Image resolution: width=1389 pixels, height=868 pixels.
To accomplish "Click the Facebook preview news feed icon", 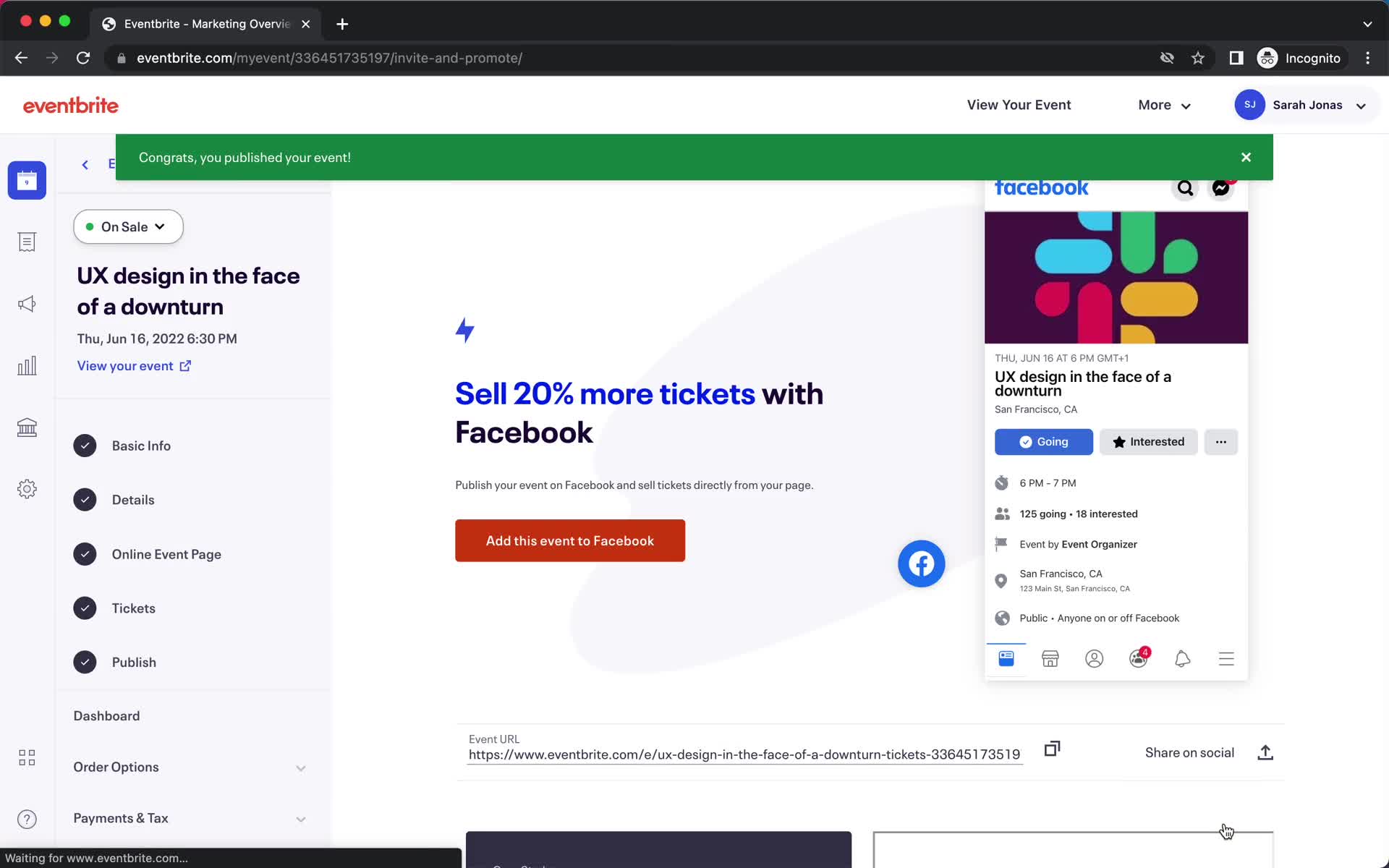I will [1006, 659].
